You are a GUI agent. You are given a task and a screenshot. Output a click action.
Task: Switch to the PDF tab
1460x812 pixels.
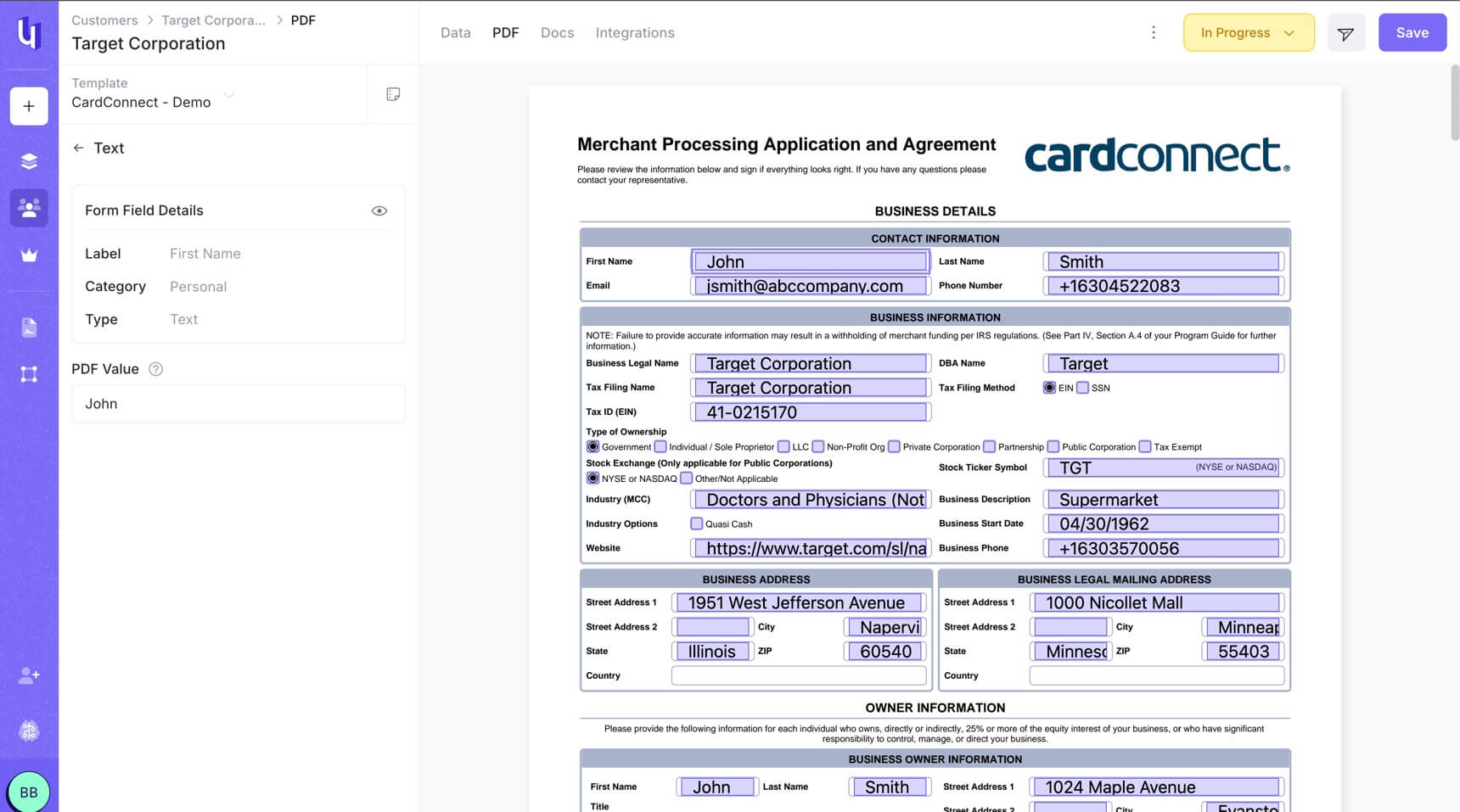click(505, 32)
